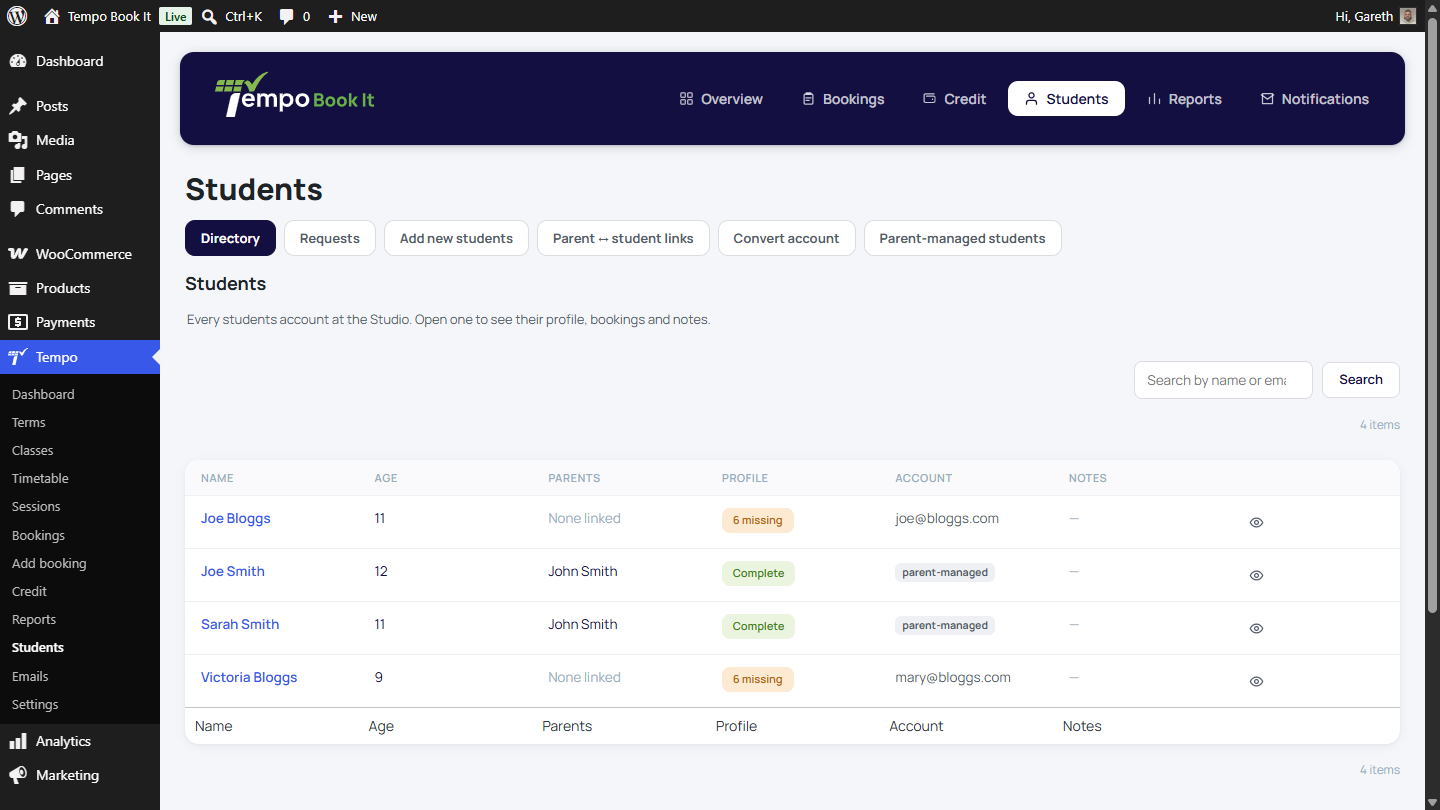The height and width of the screenshot is (810, 1440).
Task: Open Gareth's user avatar
Action: point(1408,16)
